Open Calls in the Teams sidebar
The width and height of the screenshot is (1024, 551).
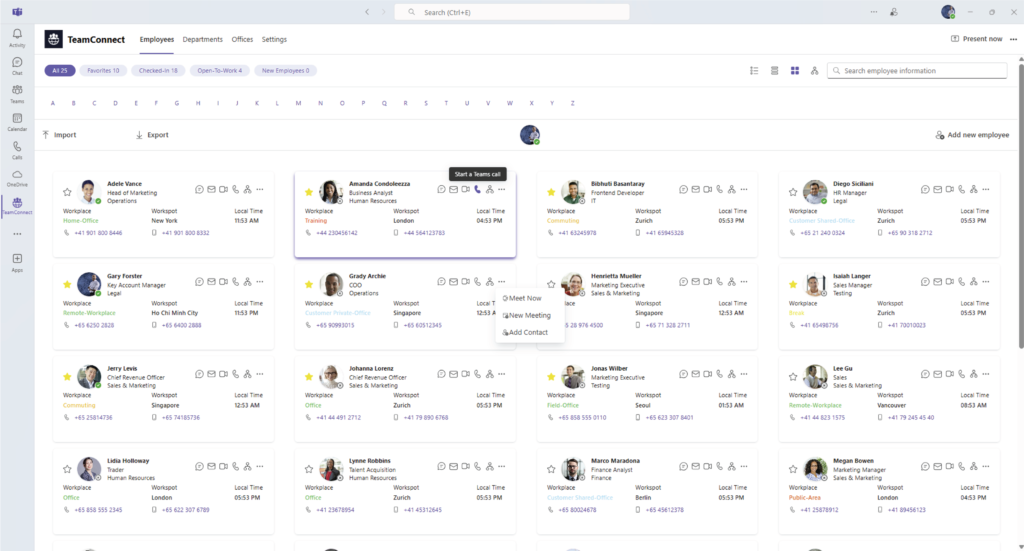coord(17,150)
